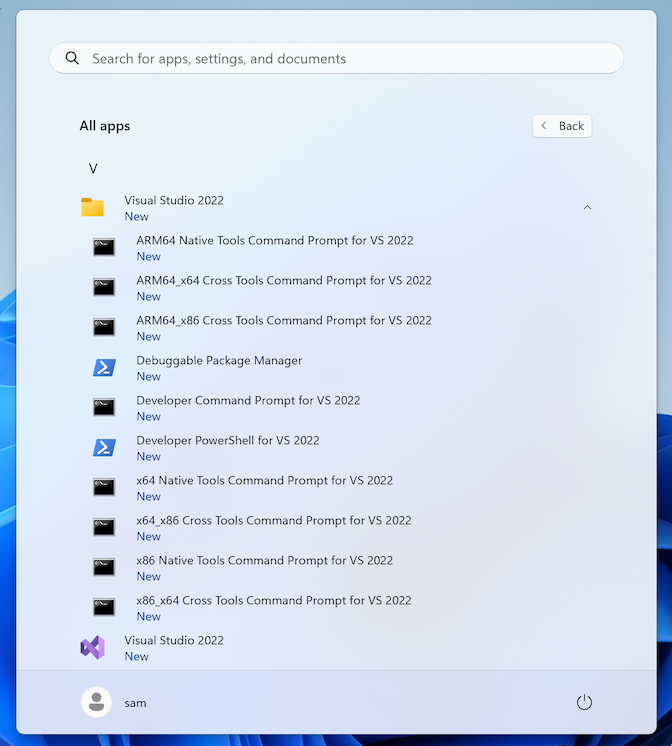Click the x64 Native Tools command prompt icon
The image size is (672, 746).
104,487
